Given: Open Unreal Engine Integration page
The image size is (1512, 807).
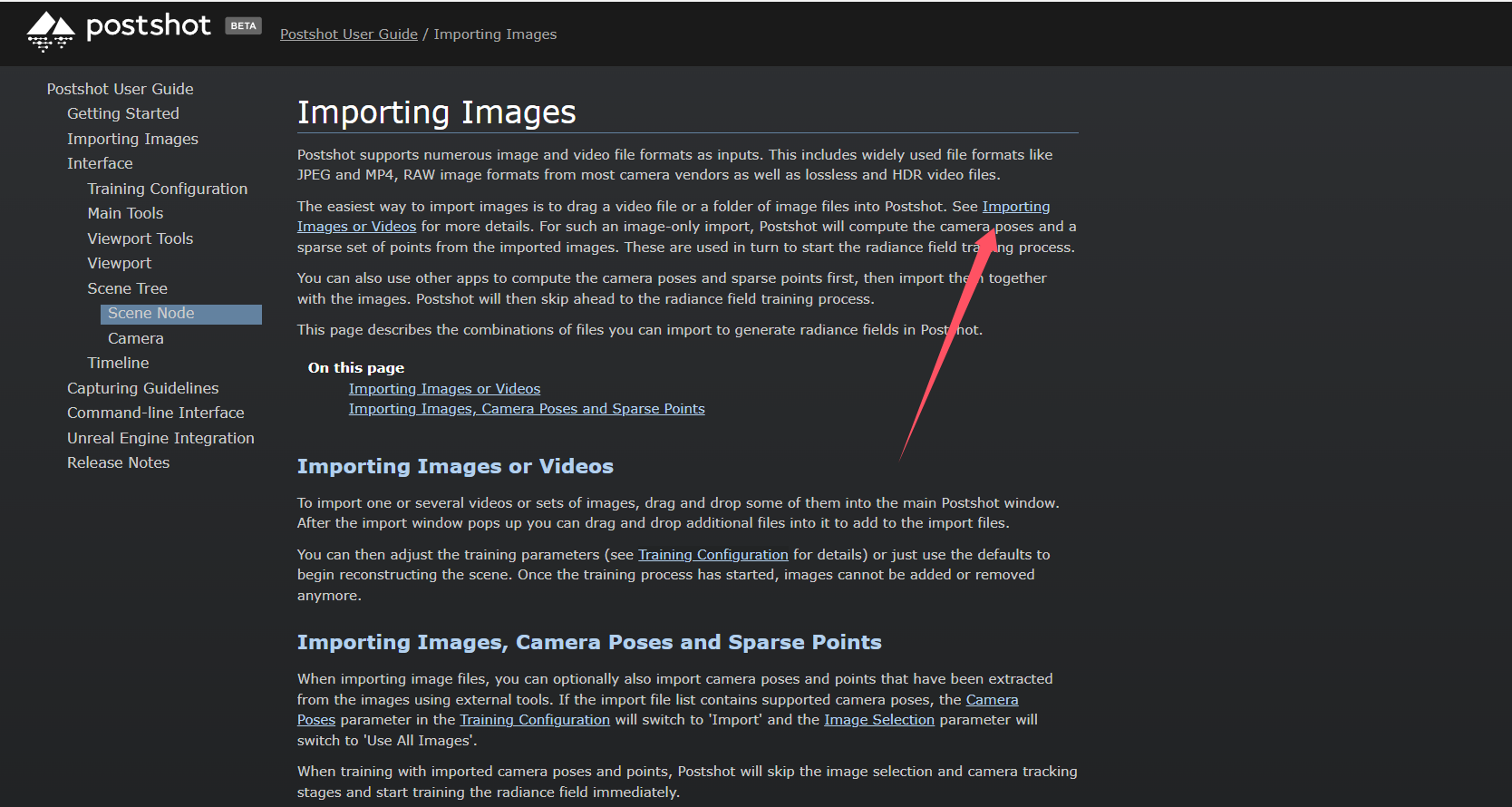Looking at the screenshot, I should coord(160,438).
